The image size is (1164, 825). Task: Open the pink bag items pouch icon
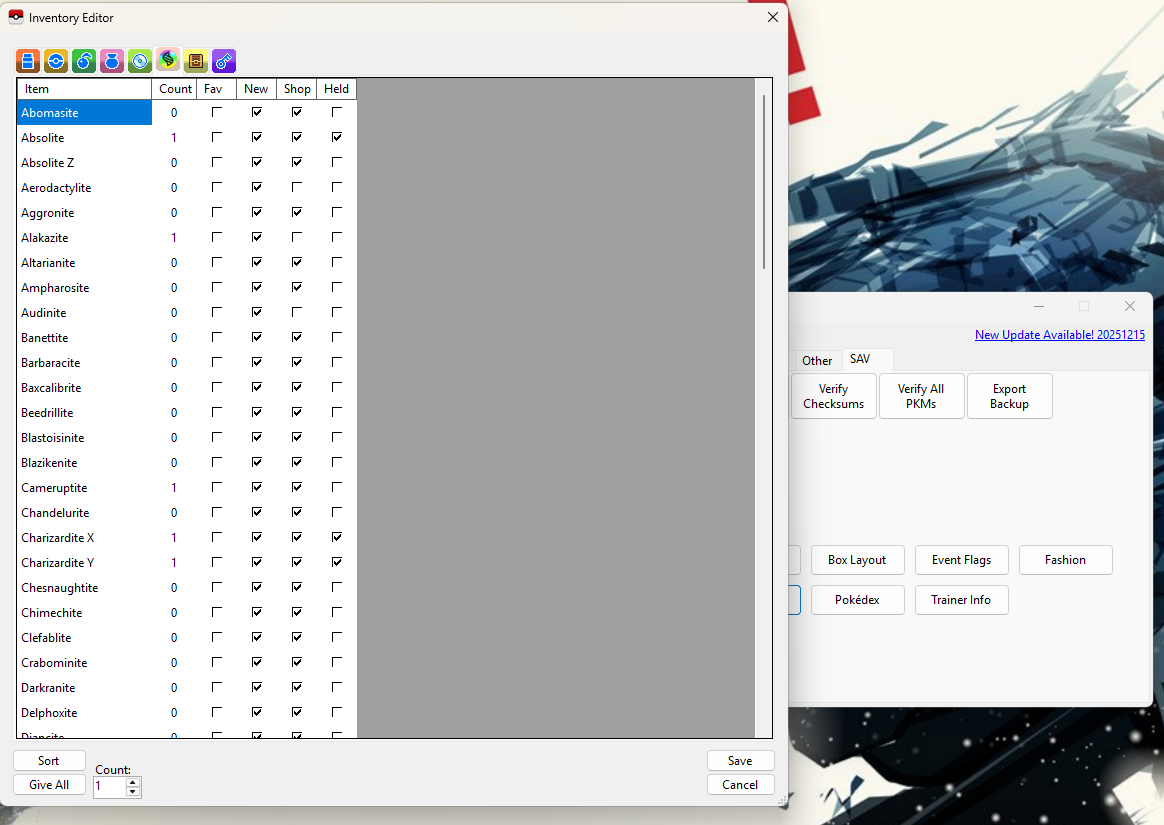[112, 61]
